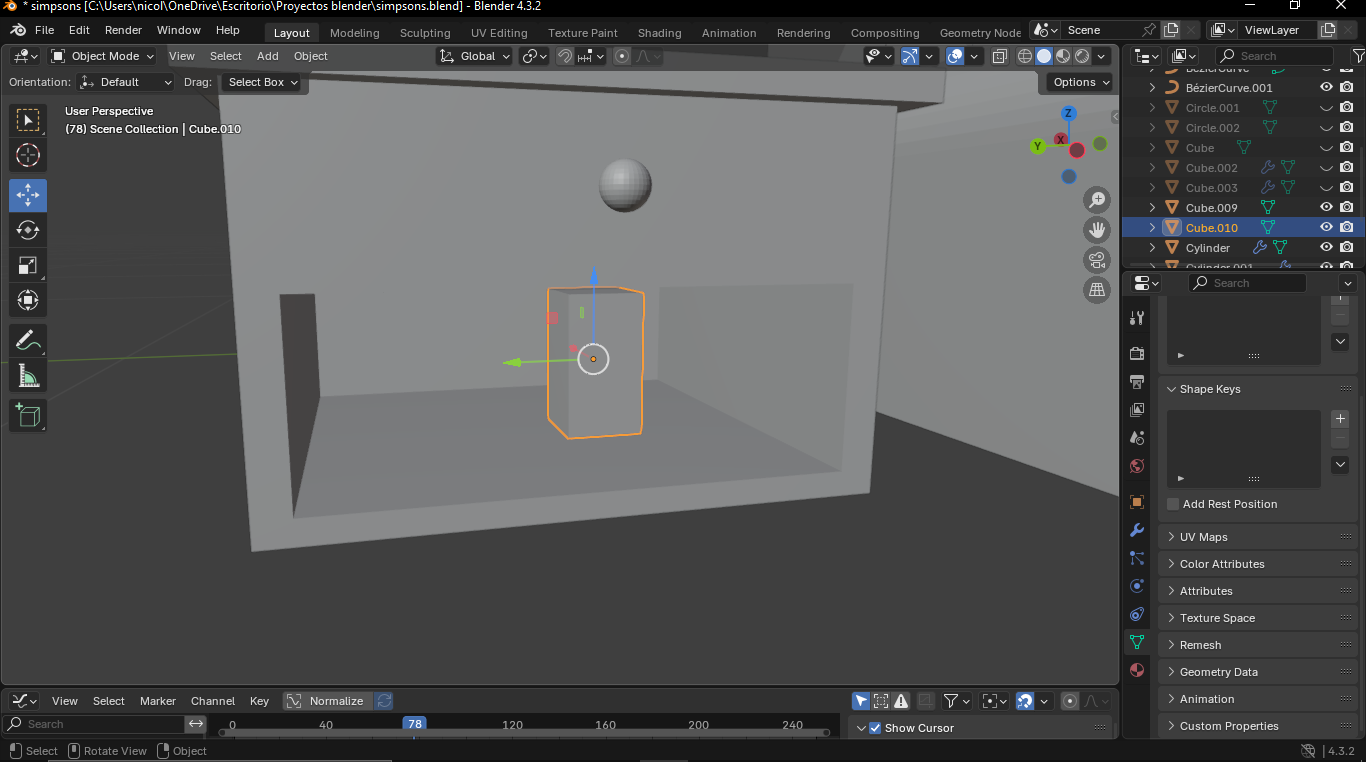Screen dimensions: 1366x762
Task: Open the Object Mode dropdown
Action: 103,56
